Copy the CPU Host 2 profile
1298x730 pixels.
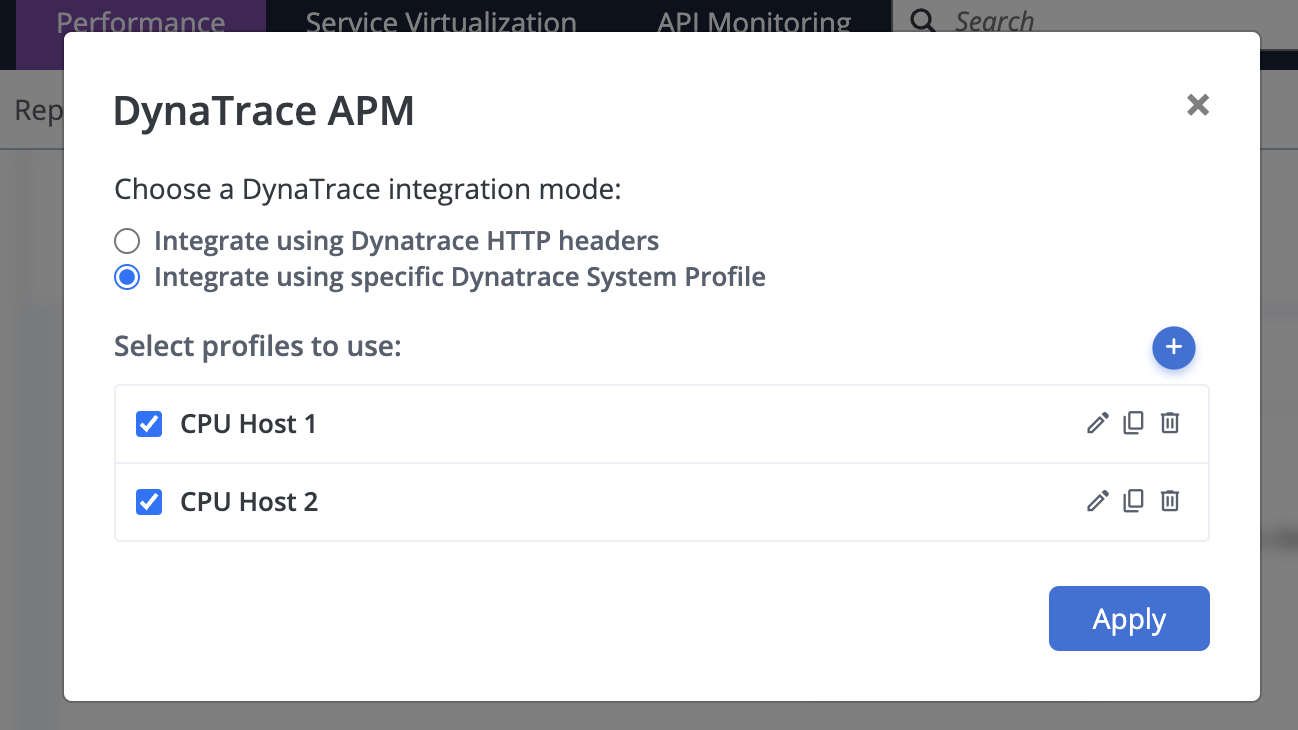pos(1133,501)
